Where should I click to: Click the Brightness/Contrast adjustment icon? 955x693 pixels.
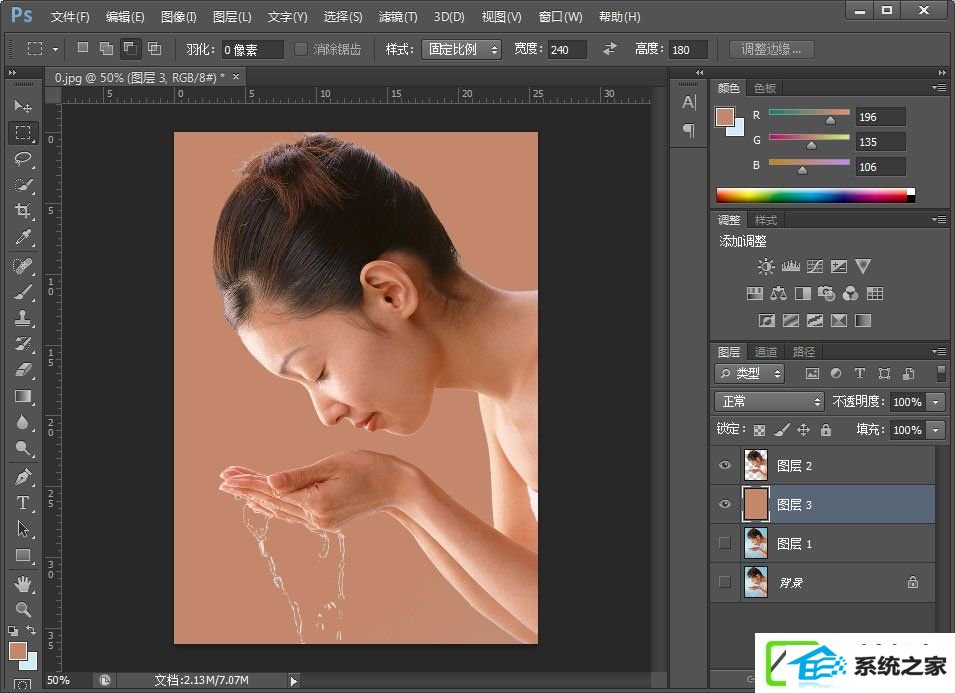click(766, 266)
